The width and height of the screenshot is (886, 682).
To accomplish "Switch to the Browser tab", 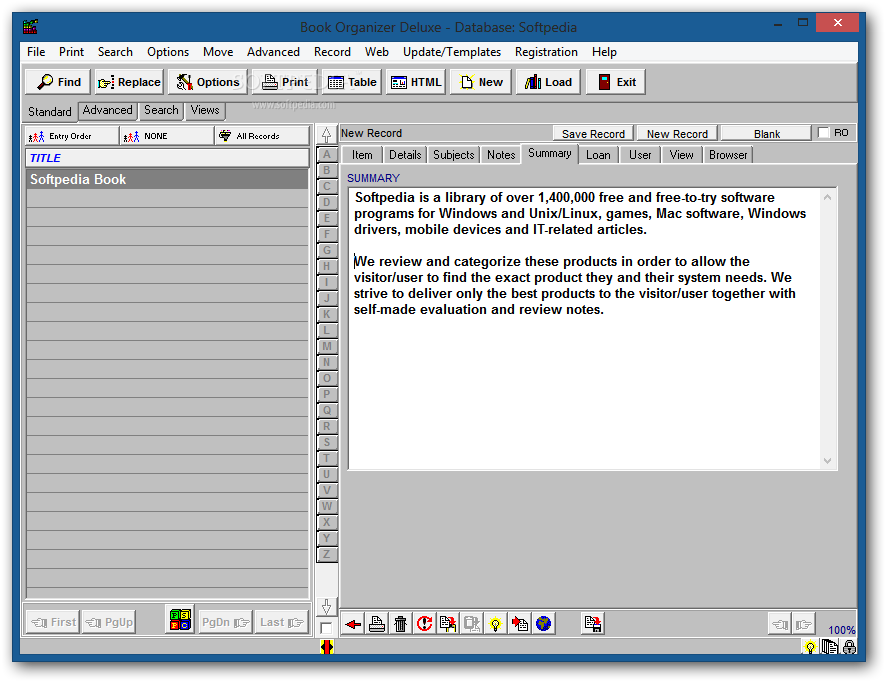I will point(728,155).
